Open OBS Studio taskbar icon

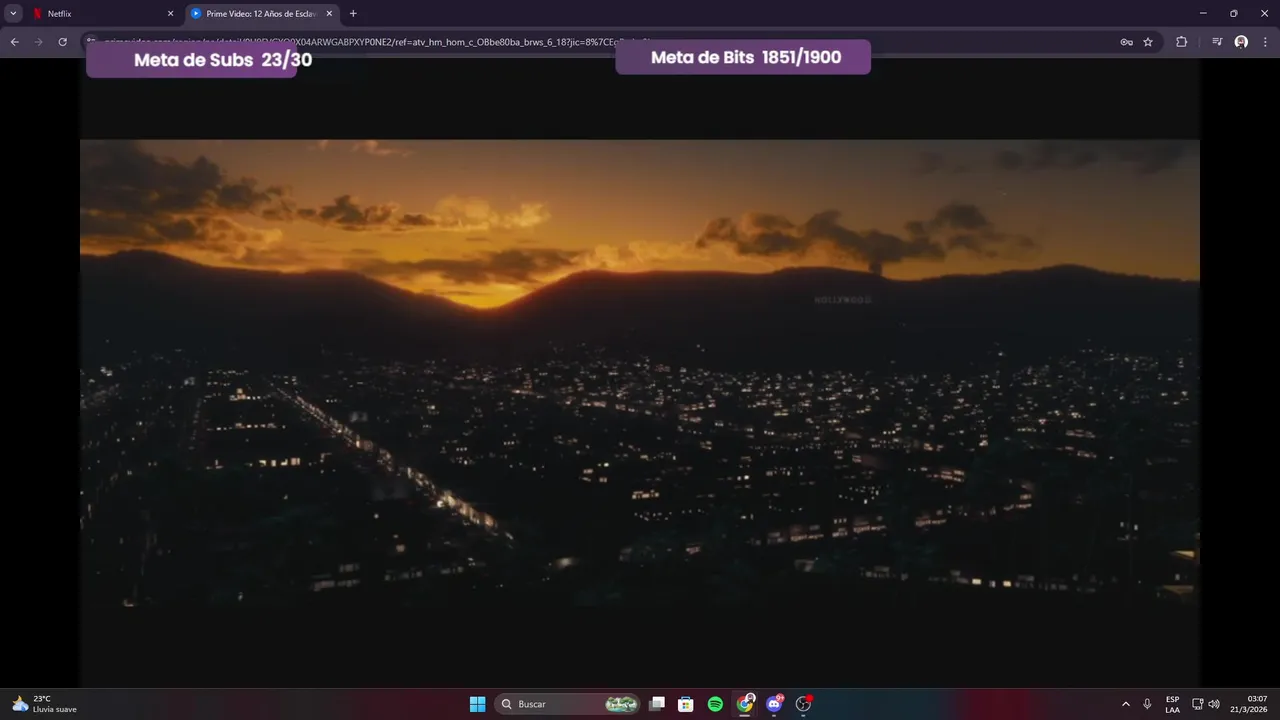pos(803,704)
